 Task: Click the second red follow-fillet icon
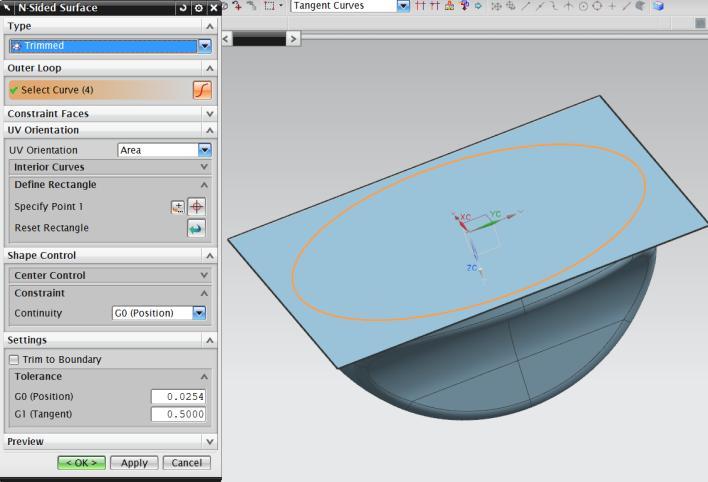[435, 6]
